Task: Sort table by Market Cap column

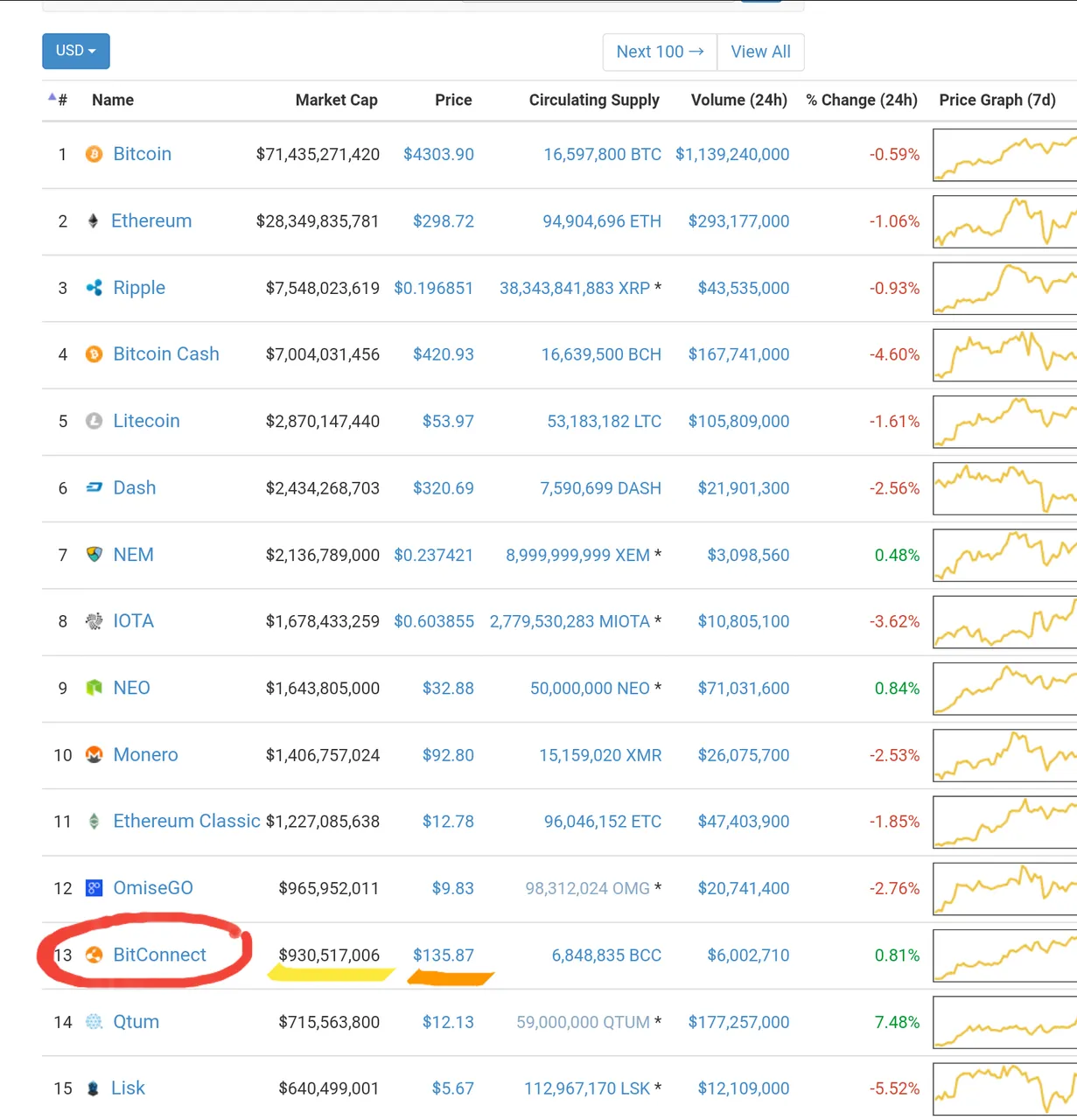Action: click(x=337, y=100)
